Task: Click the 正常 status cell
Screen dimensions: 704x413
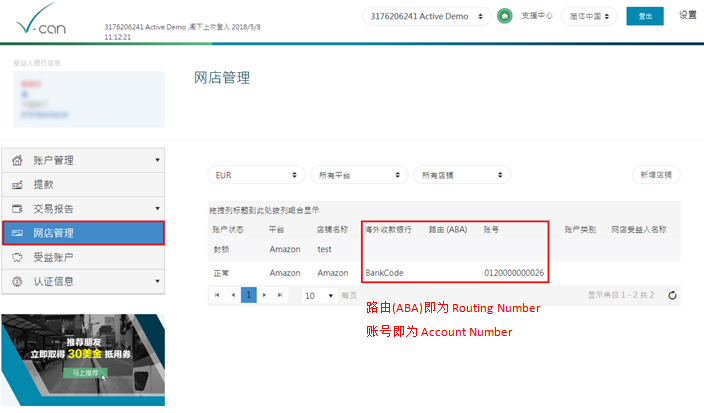Action: [221, 273]
